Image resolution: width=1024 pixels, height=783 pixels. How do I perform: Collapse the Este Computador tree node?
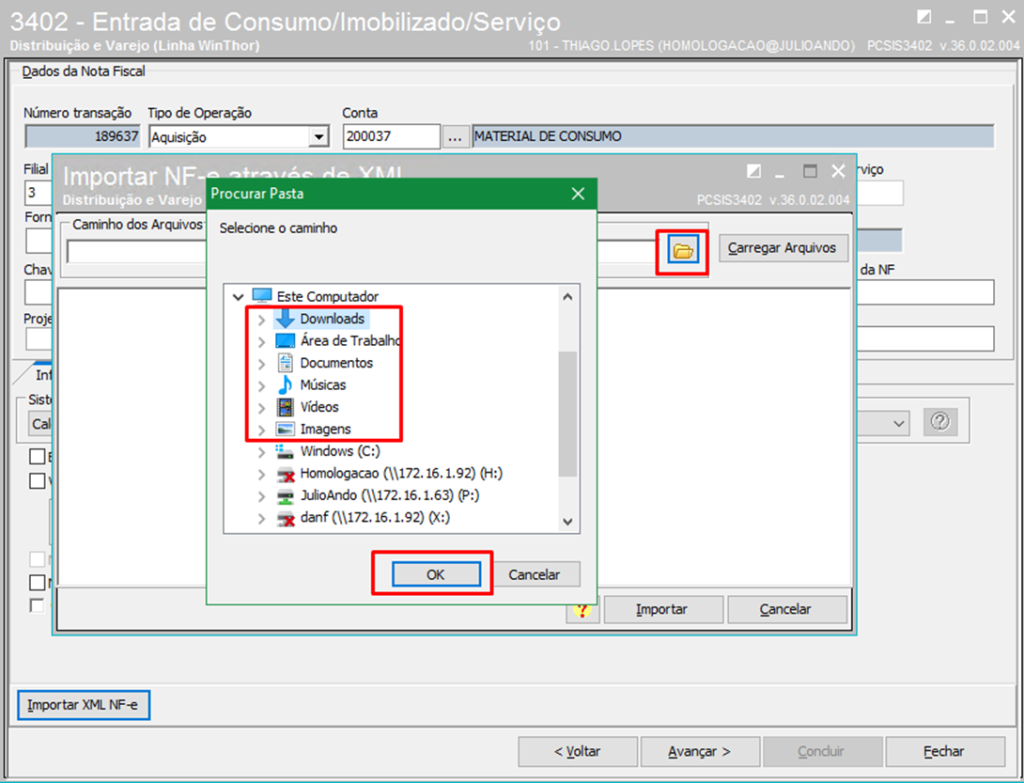(x=238, y=297)
